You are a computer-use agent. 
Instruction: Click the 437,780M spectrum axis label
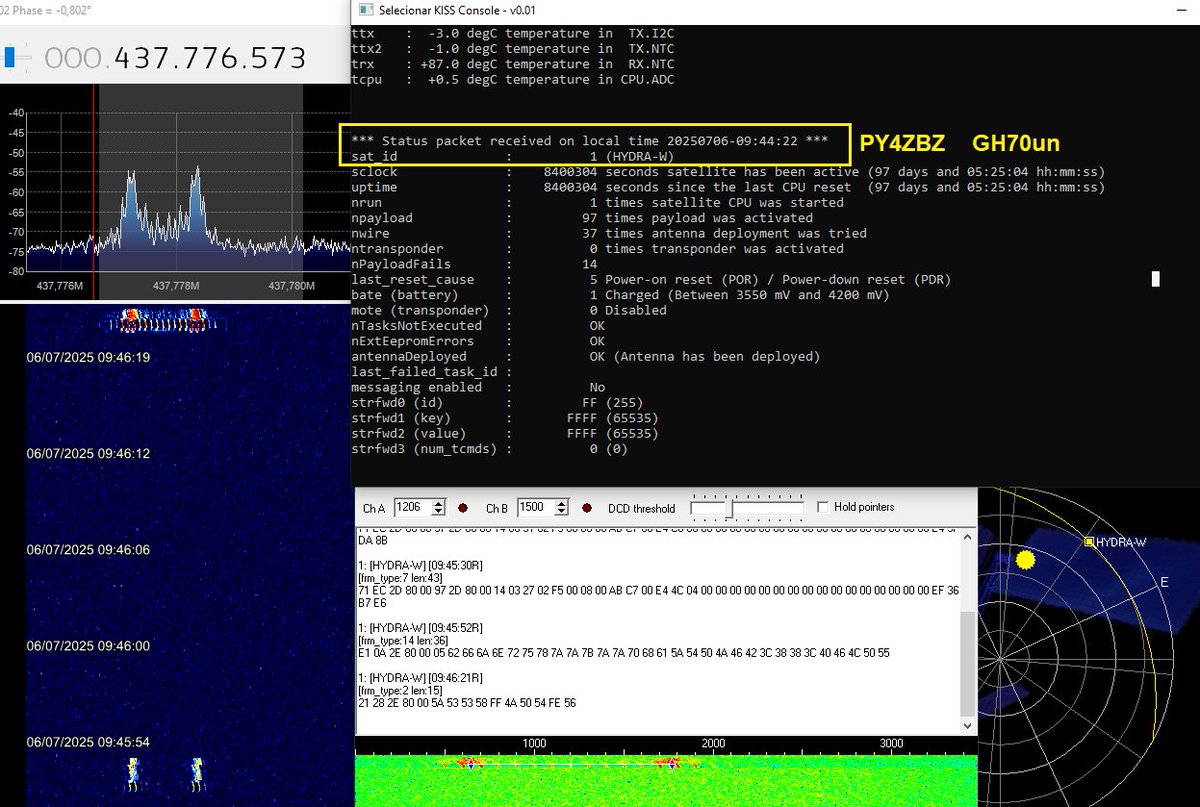click(292, 286)
